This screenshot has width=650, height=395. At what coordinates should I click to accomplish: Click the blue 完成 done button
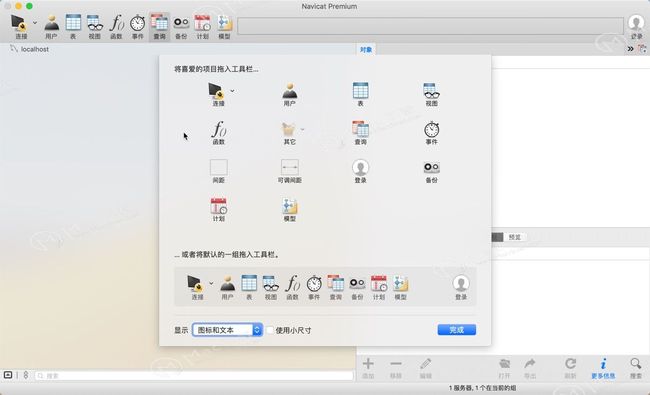click(456, 330)
